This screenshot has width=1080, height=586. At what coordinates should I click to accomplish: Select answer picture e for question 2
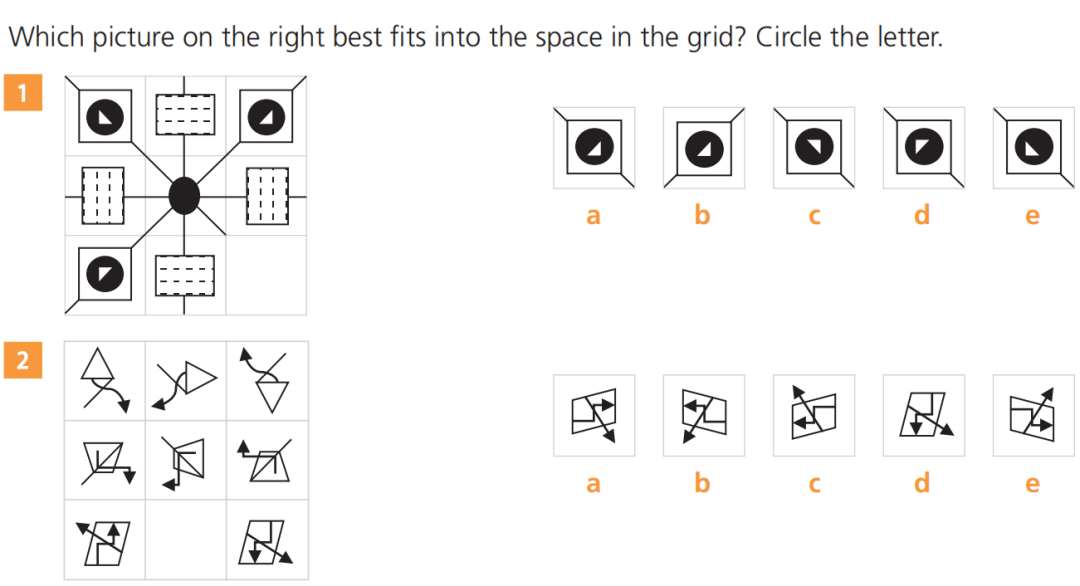pos(1033,416)
